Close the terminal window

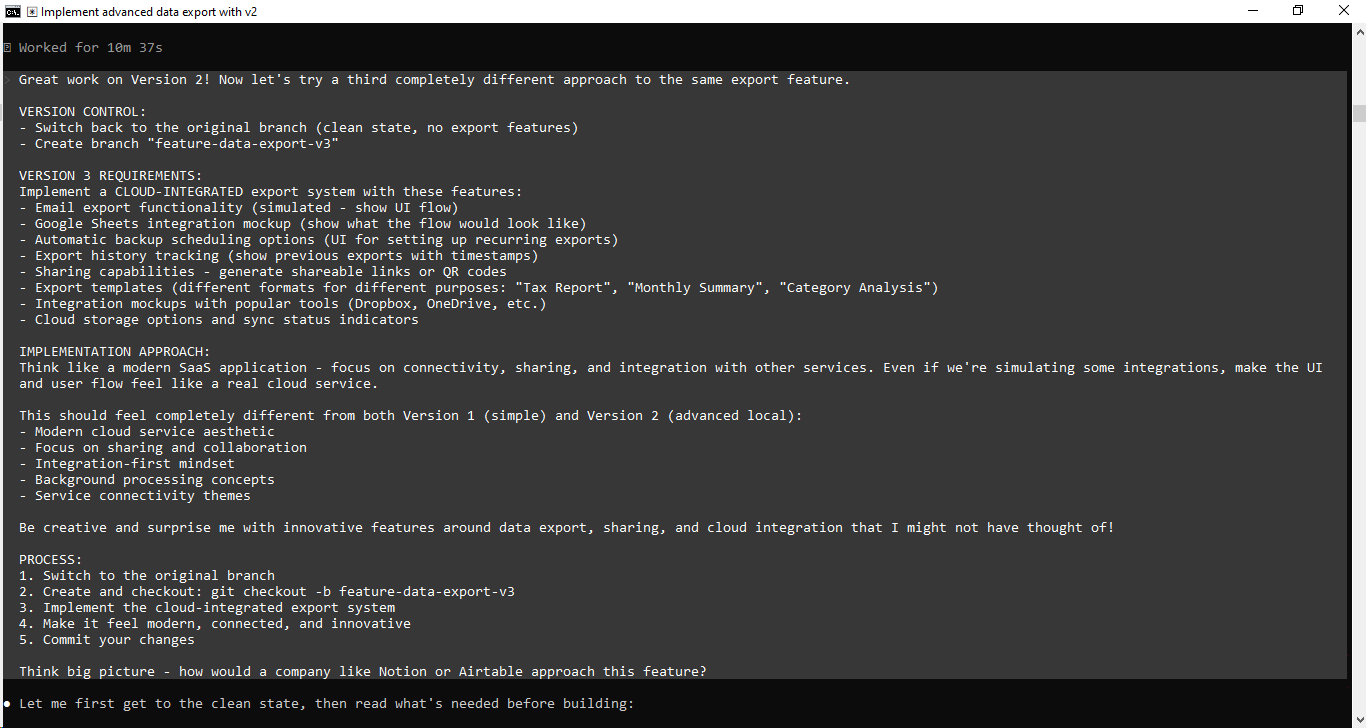click(1343, 11)
